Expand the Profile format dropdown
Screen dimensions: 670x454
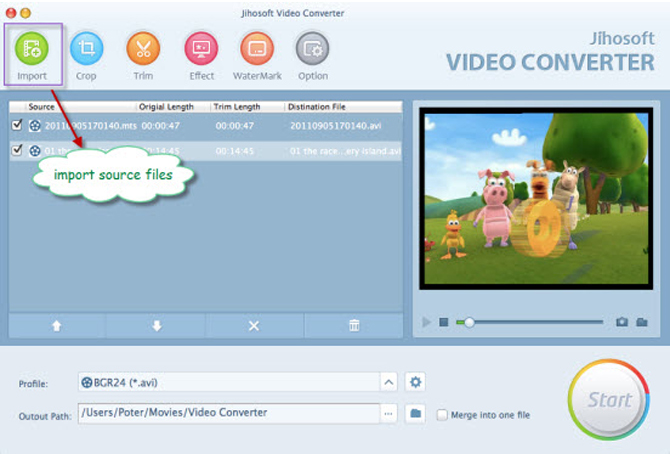[x=389, y=381]
